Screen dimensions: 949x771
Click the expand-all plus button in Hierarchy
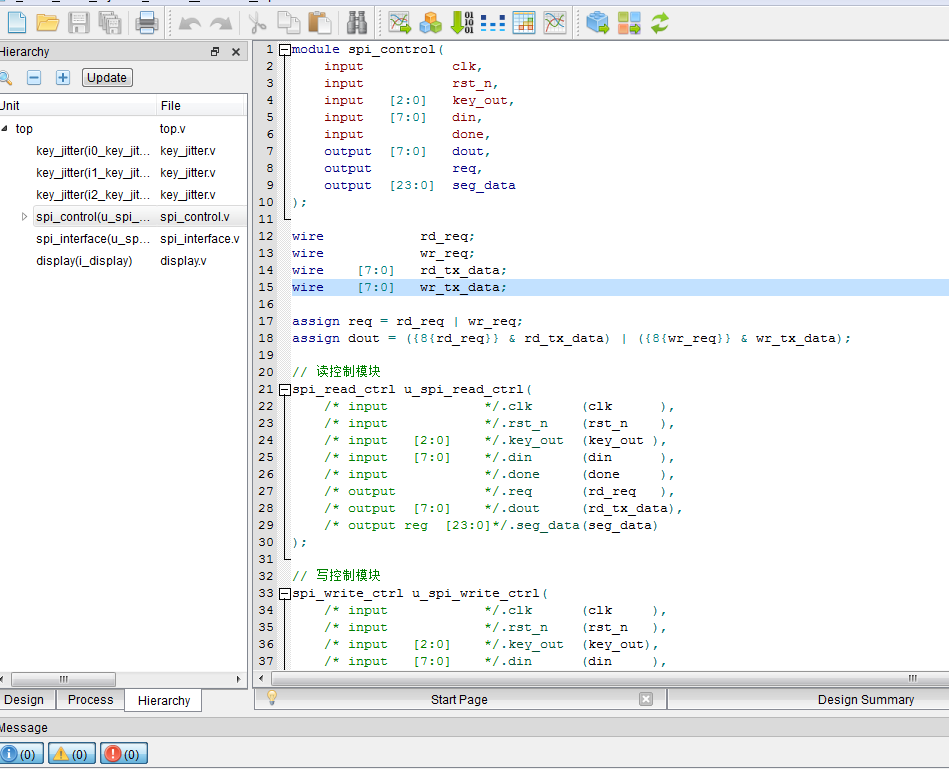click(63, 78)
